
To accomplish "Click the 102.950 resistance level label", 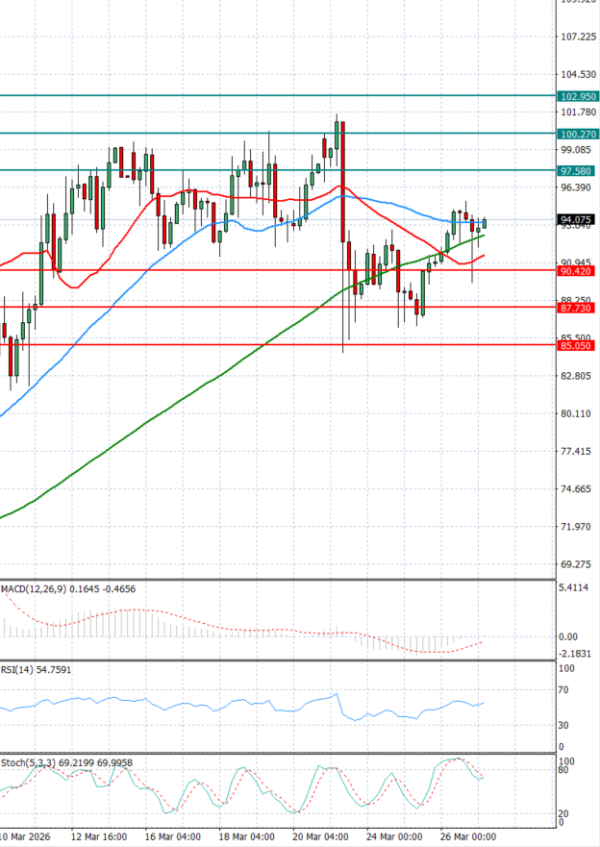I will (578, 97).
